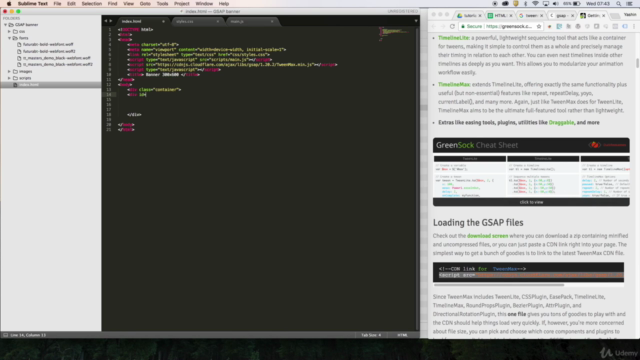Click the greensock address bar
640x360 pixels.
(x=500, y=27)
